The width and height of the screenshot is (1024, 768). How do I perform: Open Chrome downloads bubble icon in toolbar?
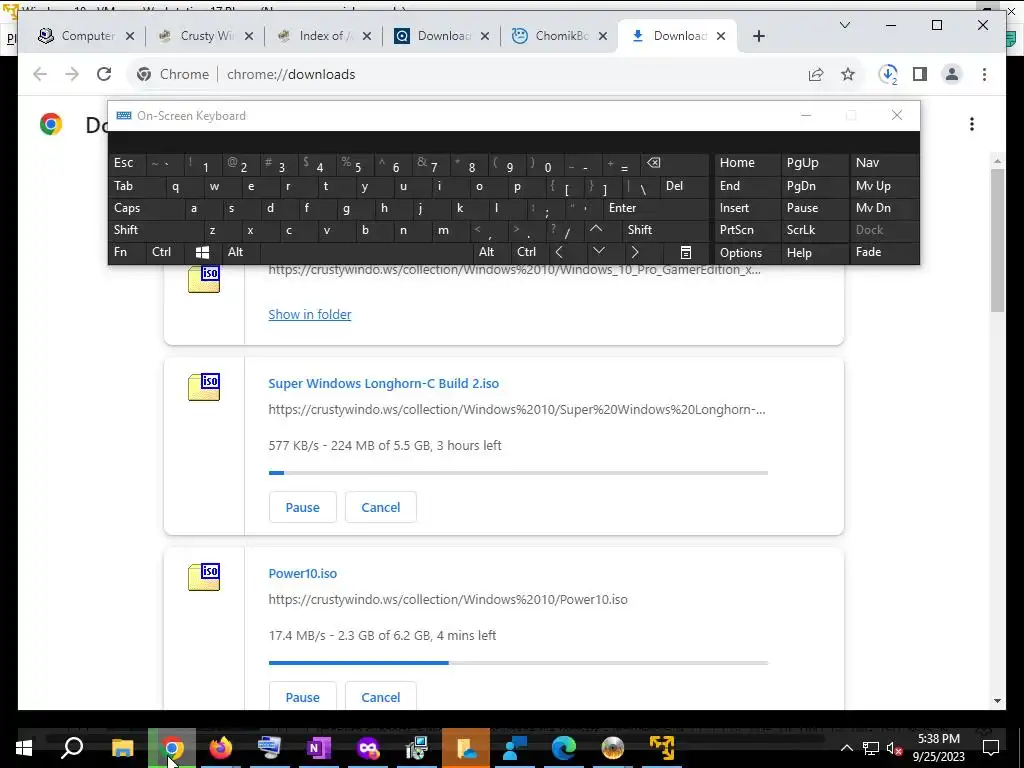pos(888,74)
